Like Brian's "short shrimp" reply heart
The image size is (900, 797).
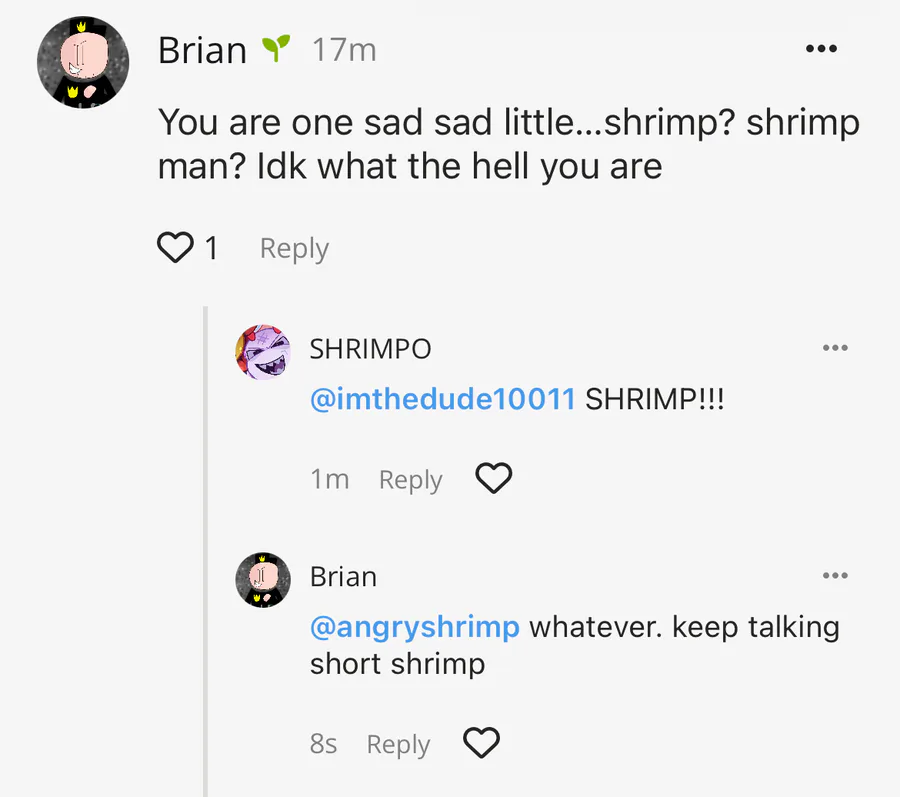[x=481, y=743]
